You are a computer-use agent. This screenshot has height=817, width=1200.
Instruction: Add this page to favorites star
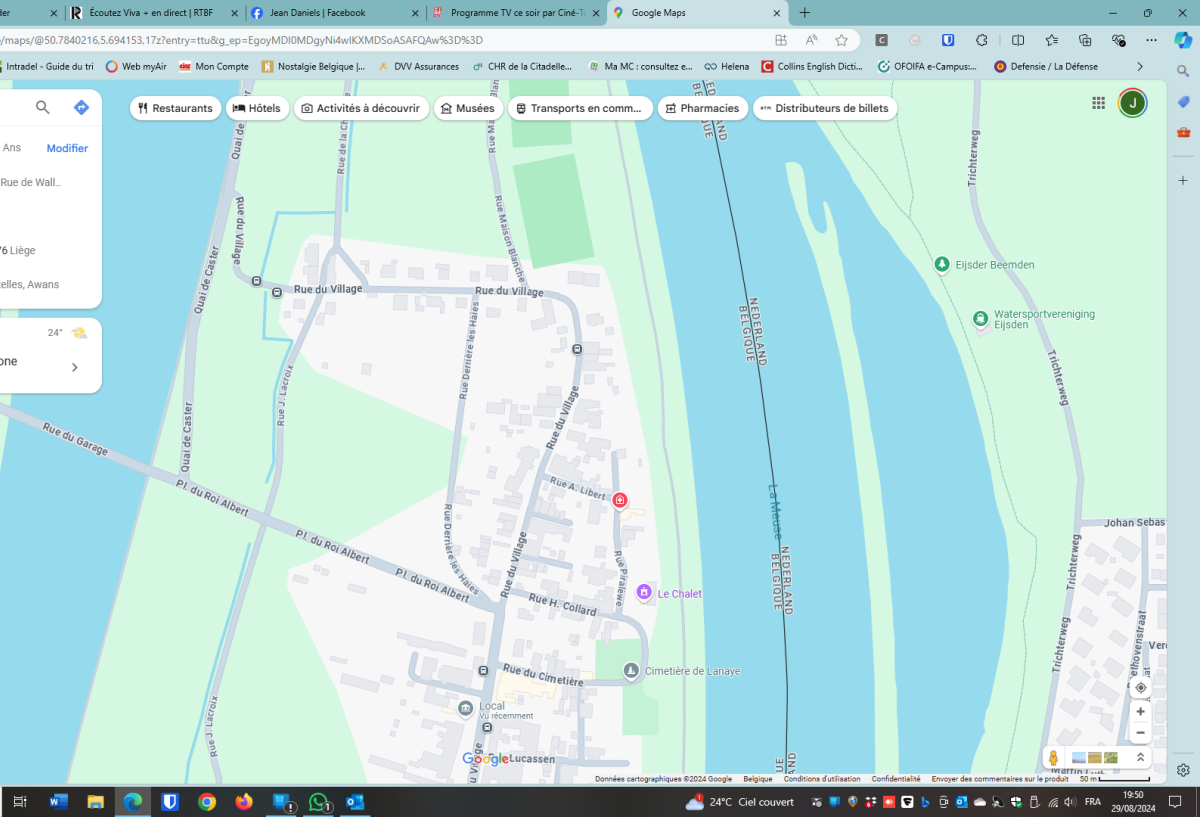pos(841,40)
